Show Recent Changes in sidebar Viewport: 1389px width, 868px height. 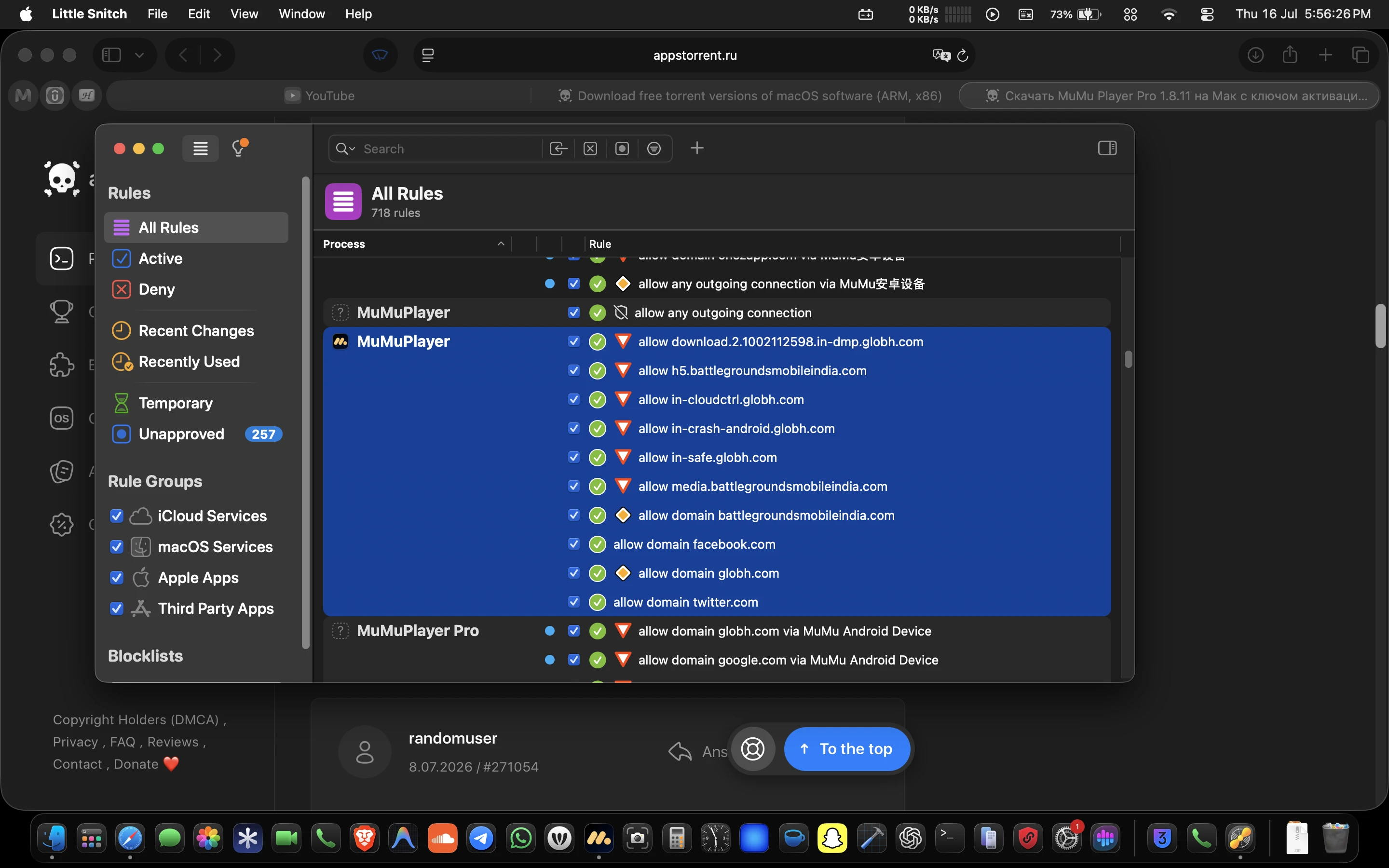(x=196, y=331)
